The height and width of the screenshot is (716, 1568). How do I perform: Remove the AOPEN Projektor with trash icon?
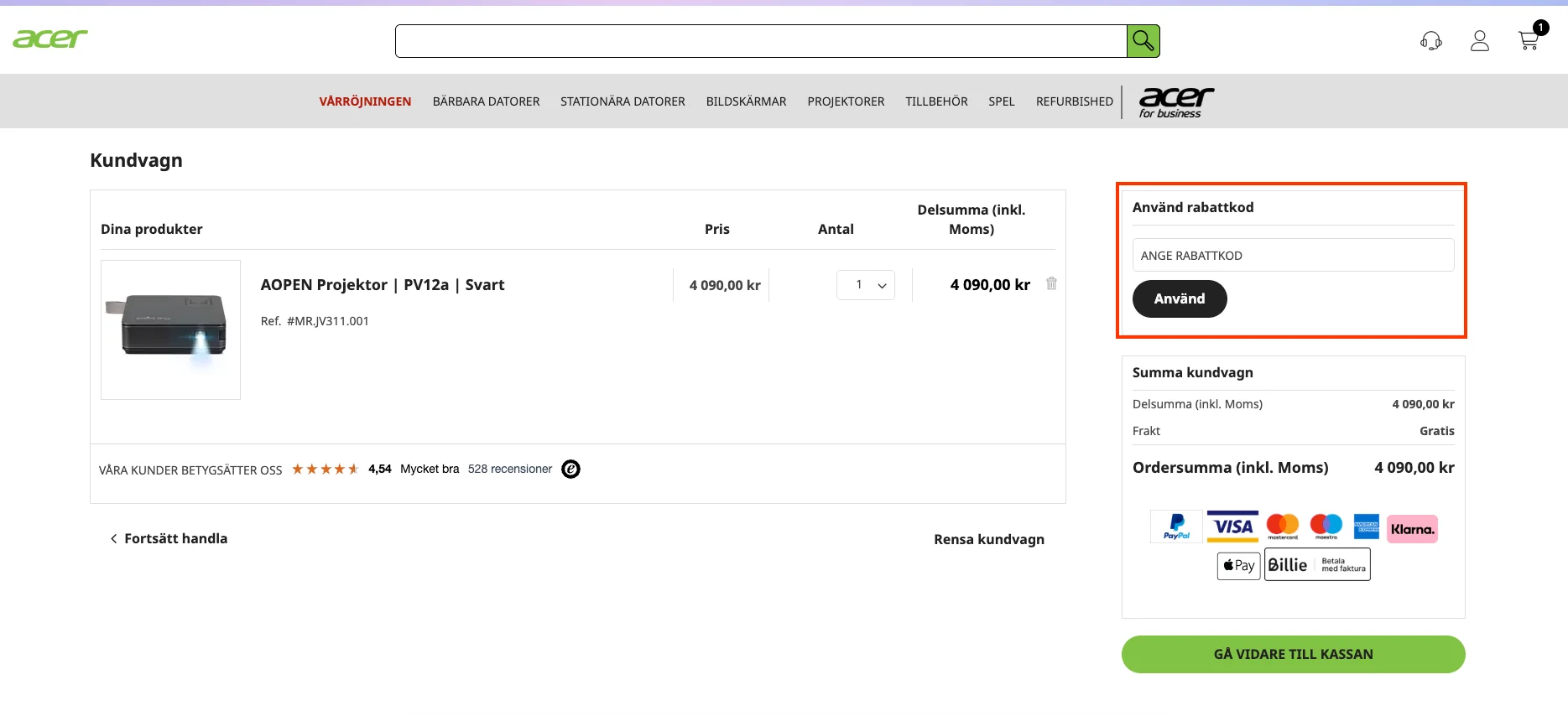click(1051, 283)
